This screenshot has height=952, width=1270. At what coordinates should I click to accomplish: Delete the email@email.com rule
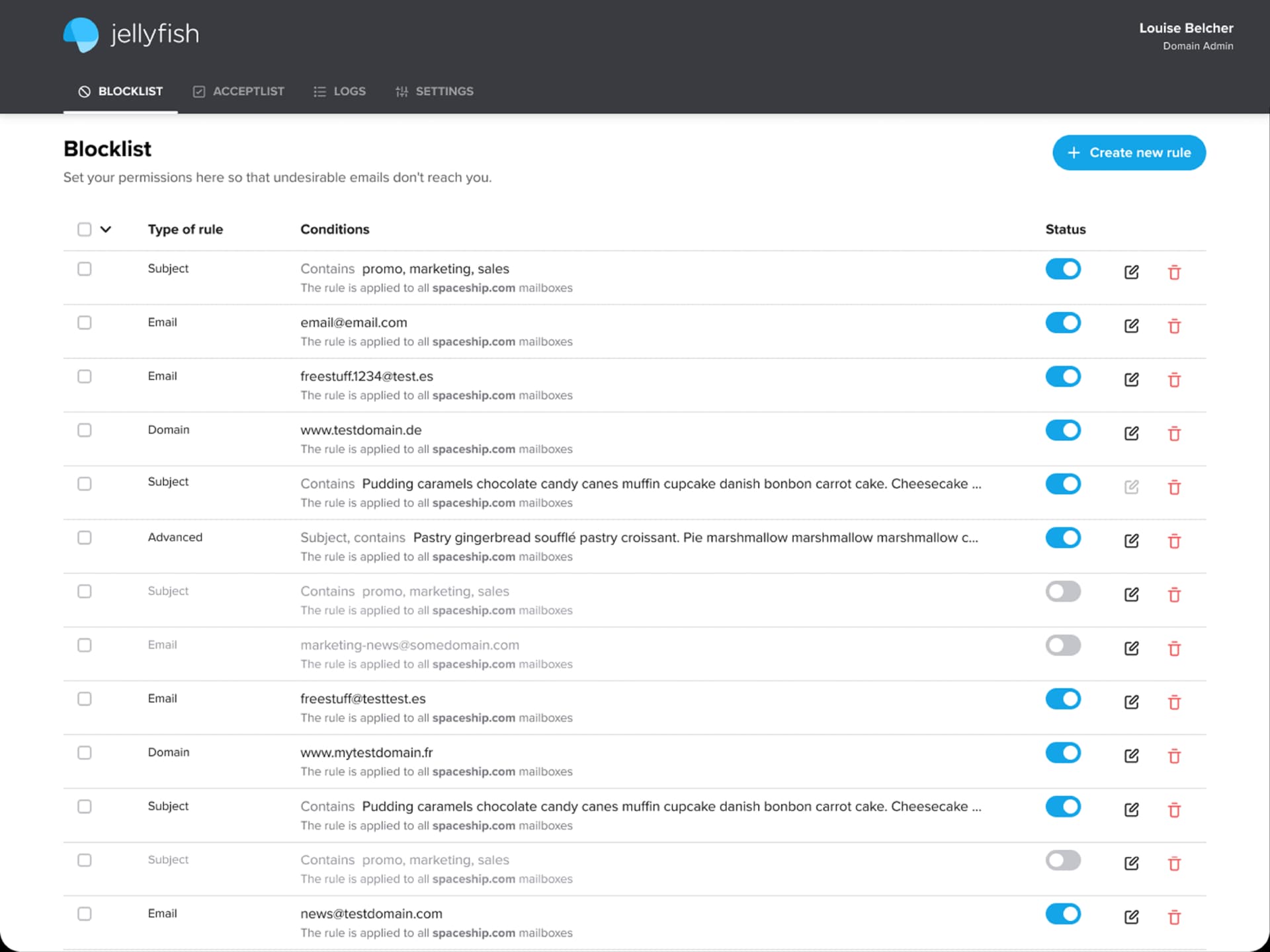pyautogui.click(x=1175, y=326)
